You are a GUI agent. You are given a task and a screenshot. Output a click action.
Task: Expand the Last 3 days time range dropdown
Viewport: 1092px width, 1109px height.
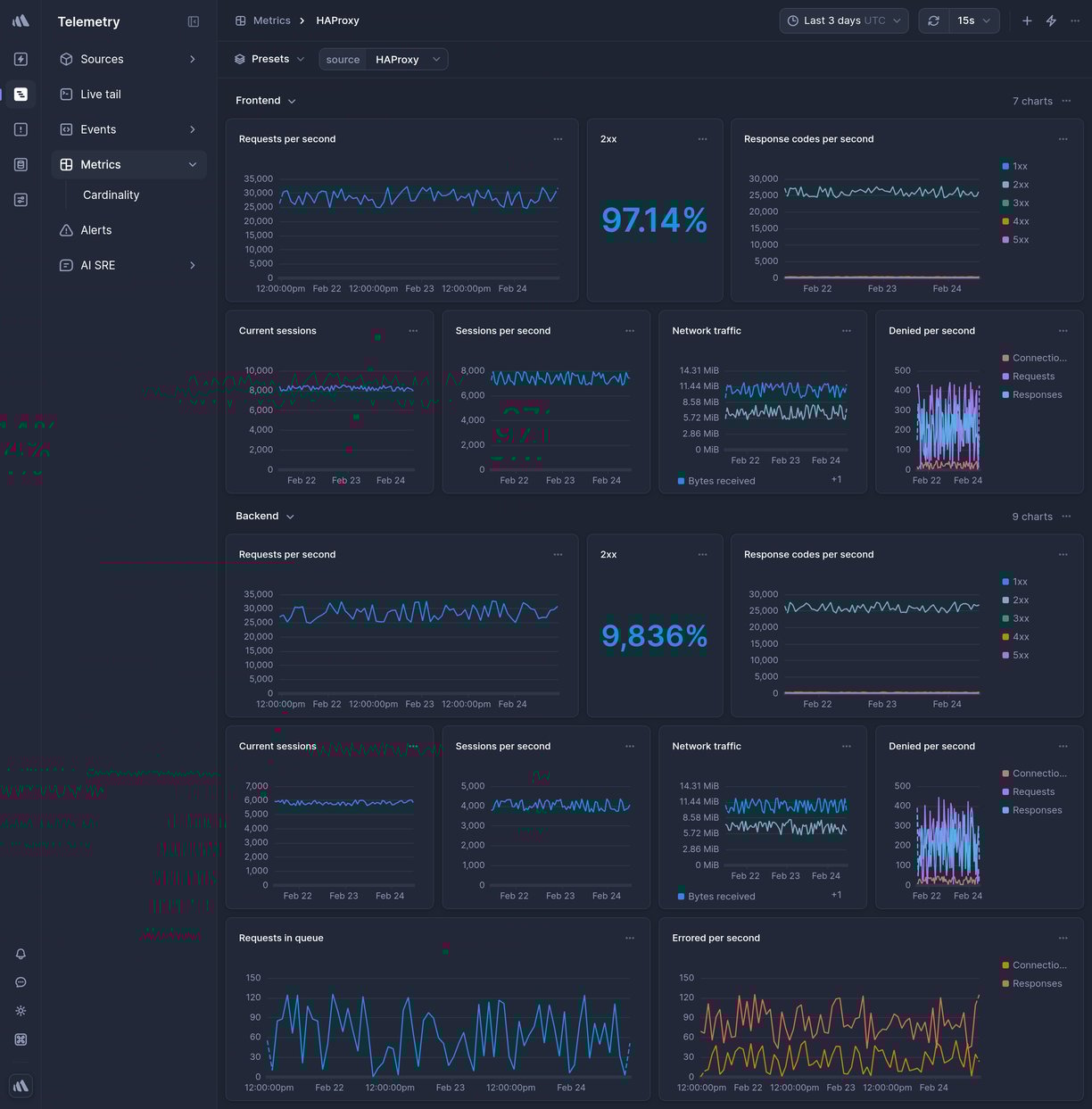(842, 20)
